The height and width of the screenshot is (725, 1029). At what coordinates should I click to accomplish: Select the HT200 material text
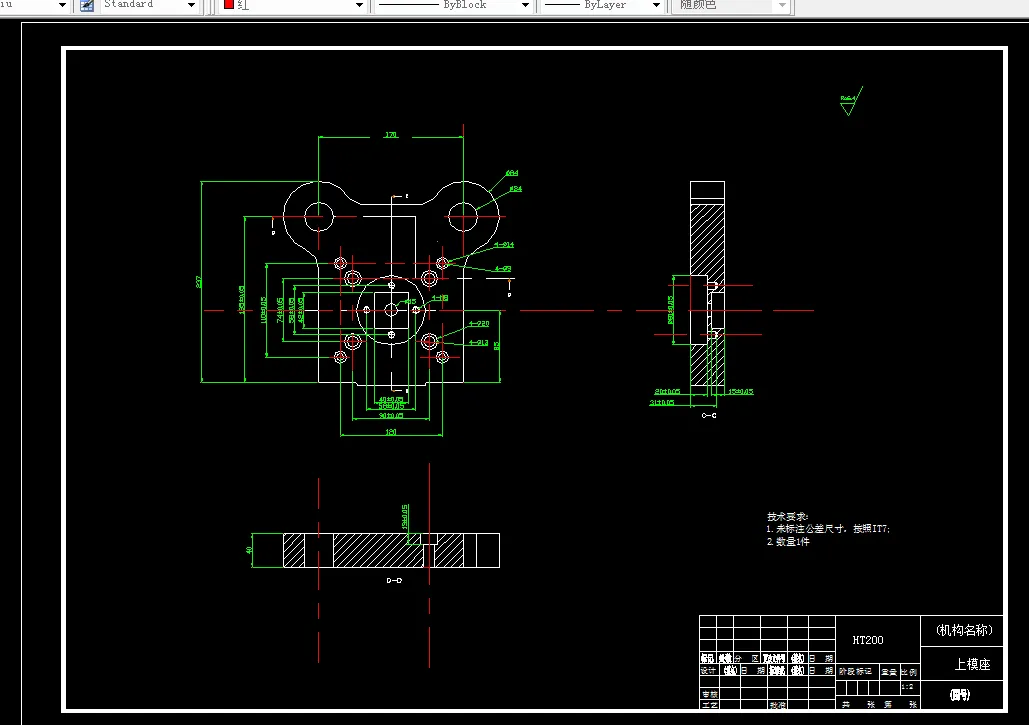click(868, 640)
